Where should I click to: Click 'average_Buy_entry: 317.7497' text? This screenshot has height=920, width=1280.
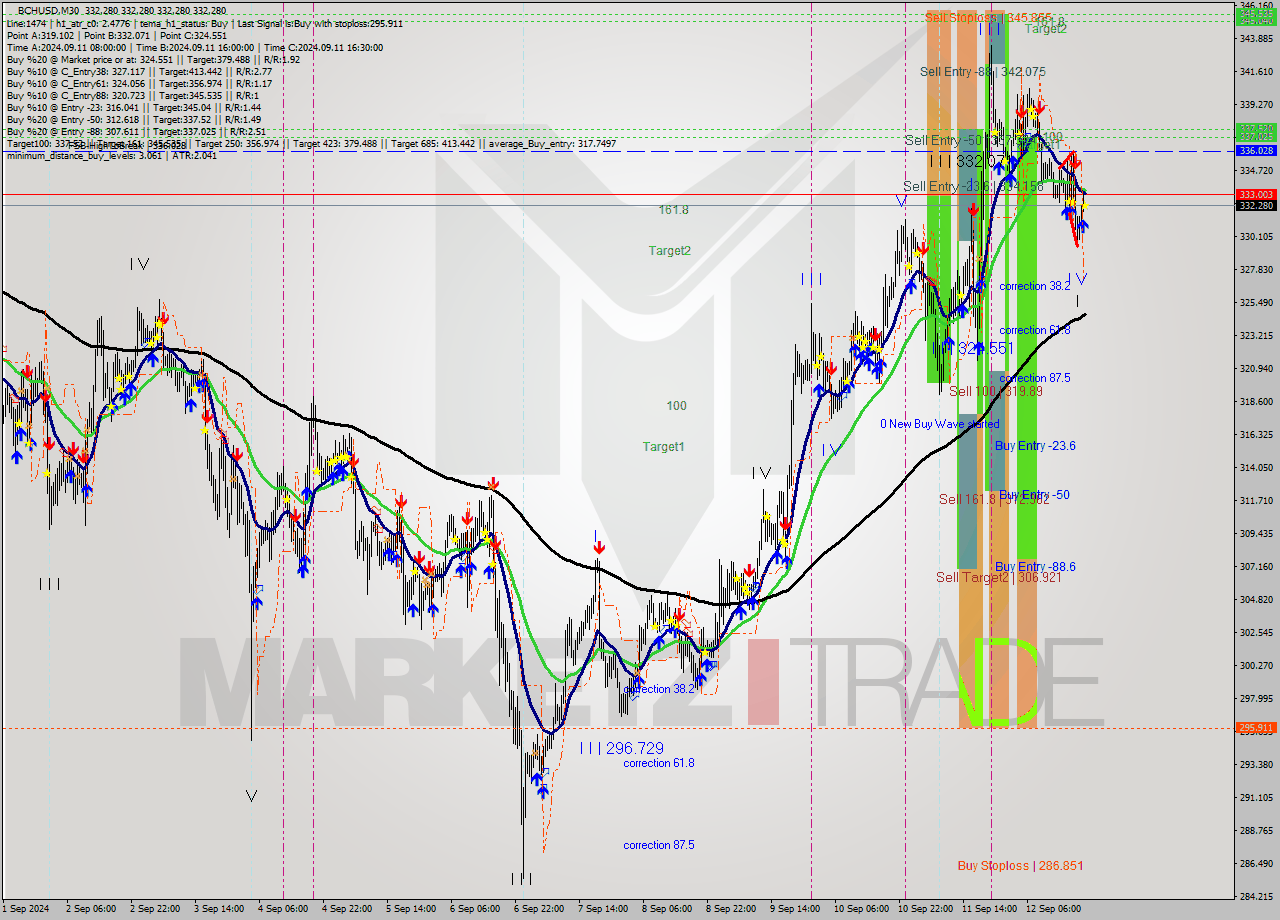pyautogui.click(x=553, y=143)
